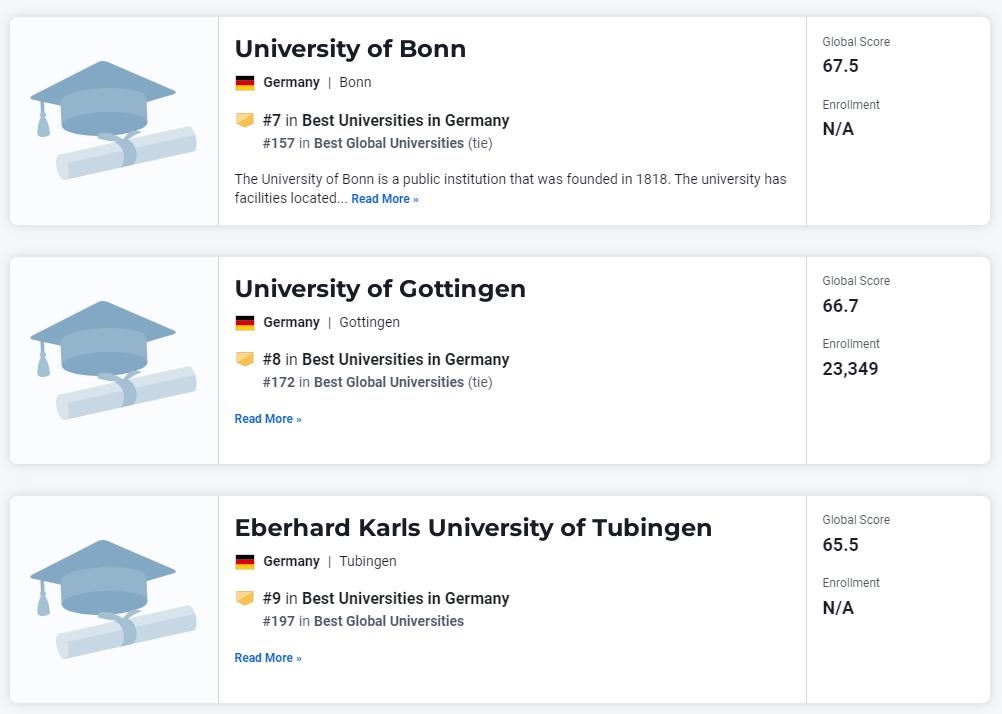1002x714 pixels.
Task: Click the German flag icon under University of Bonn
Action: [245, 82]
